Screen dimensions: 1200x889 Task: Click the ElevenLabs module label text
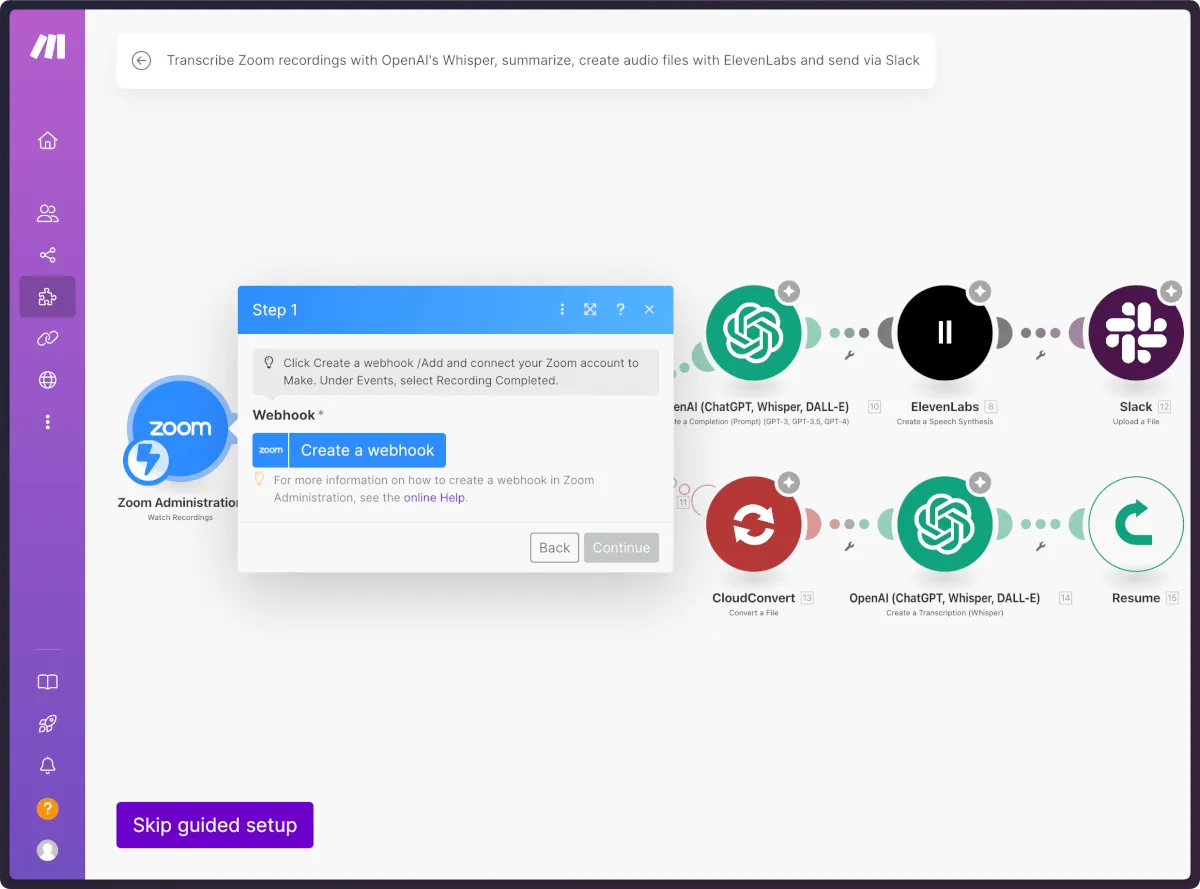944,407
